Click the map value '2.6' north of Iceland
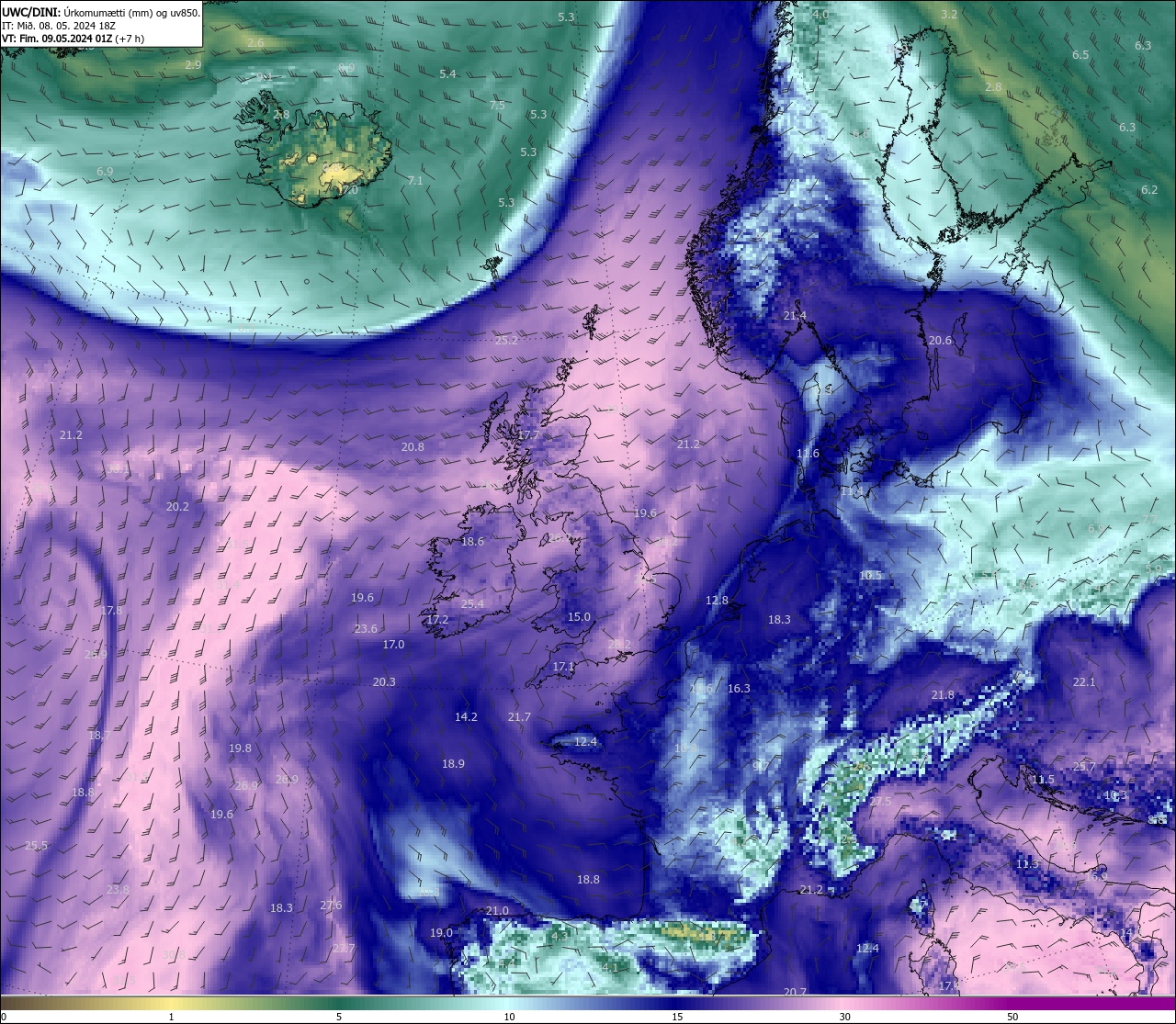Screen dimensions: 1176x1024 [x=255, y=43]
